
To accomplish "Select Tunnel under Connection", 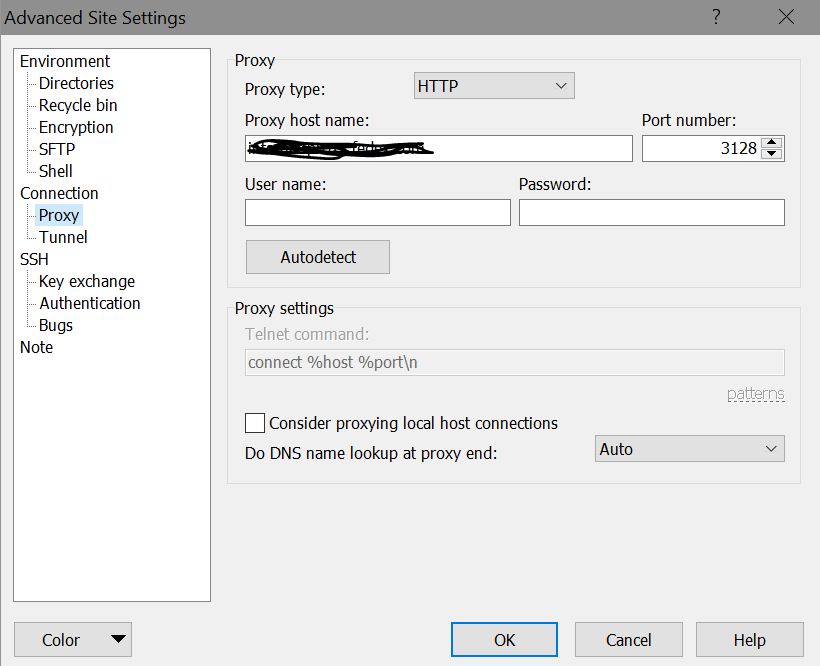I will (x=63, y=237).
